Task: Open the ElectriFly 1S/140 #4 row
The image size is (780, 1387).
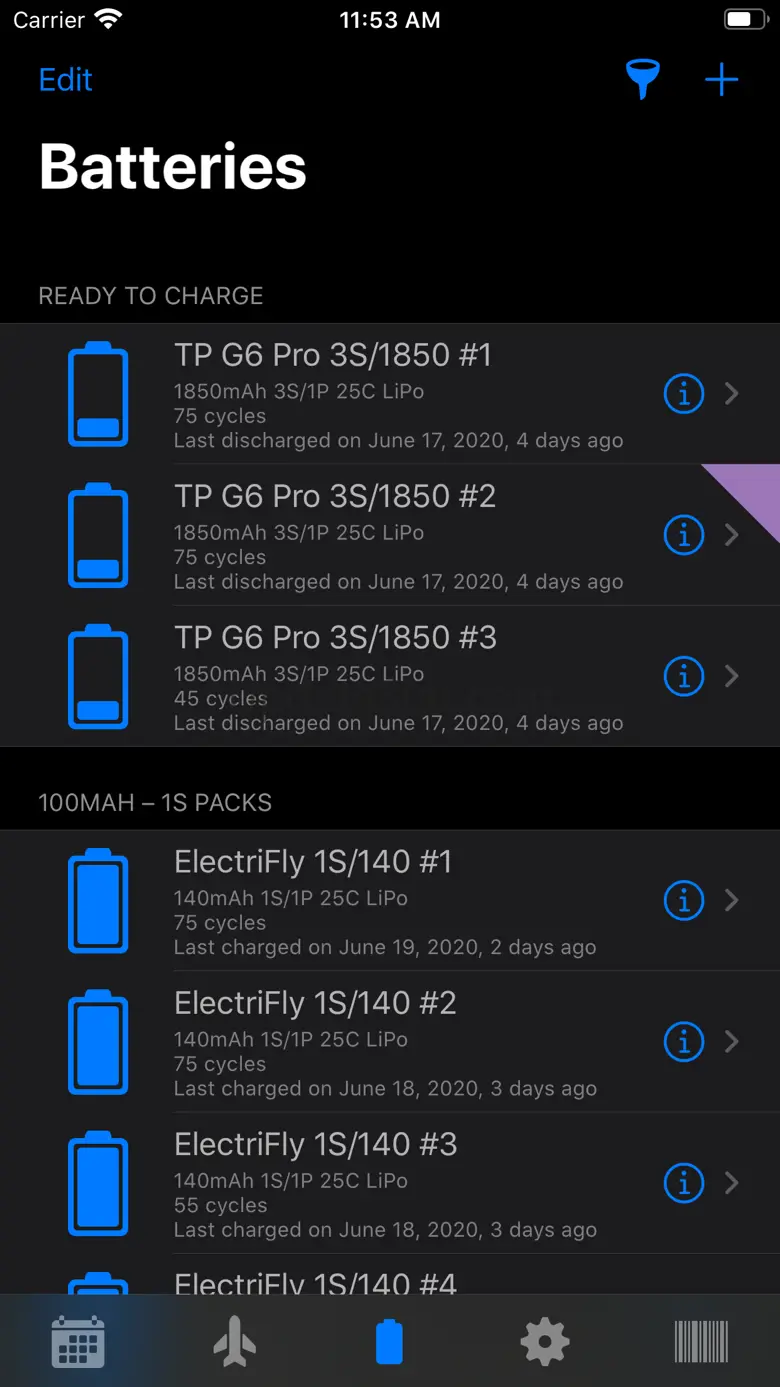Action: click(x=315, y=1280)
